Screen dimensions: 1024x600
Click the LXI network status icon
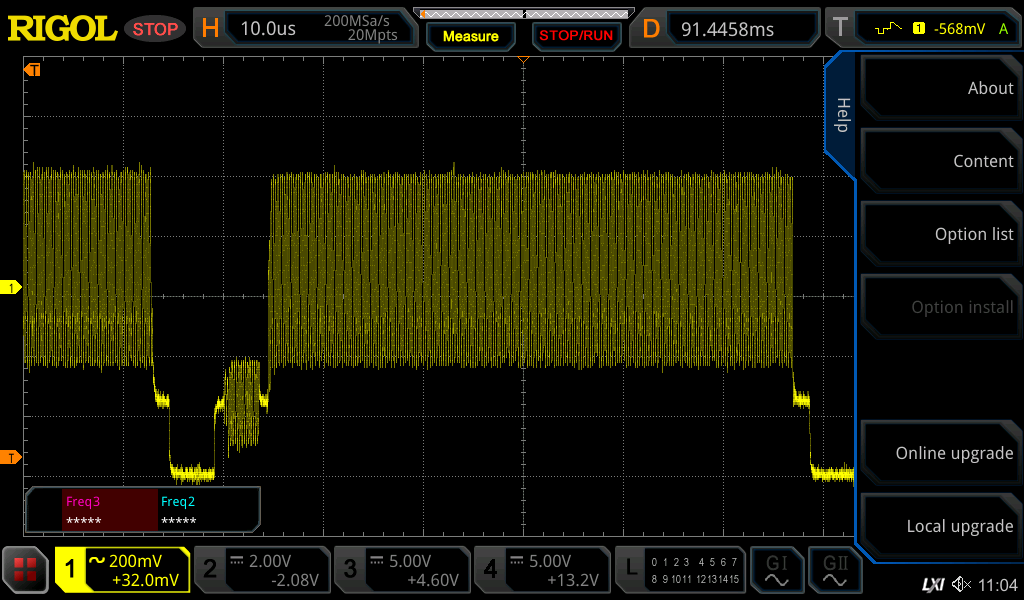click(x=932, y=584)
